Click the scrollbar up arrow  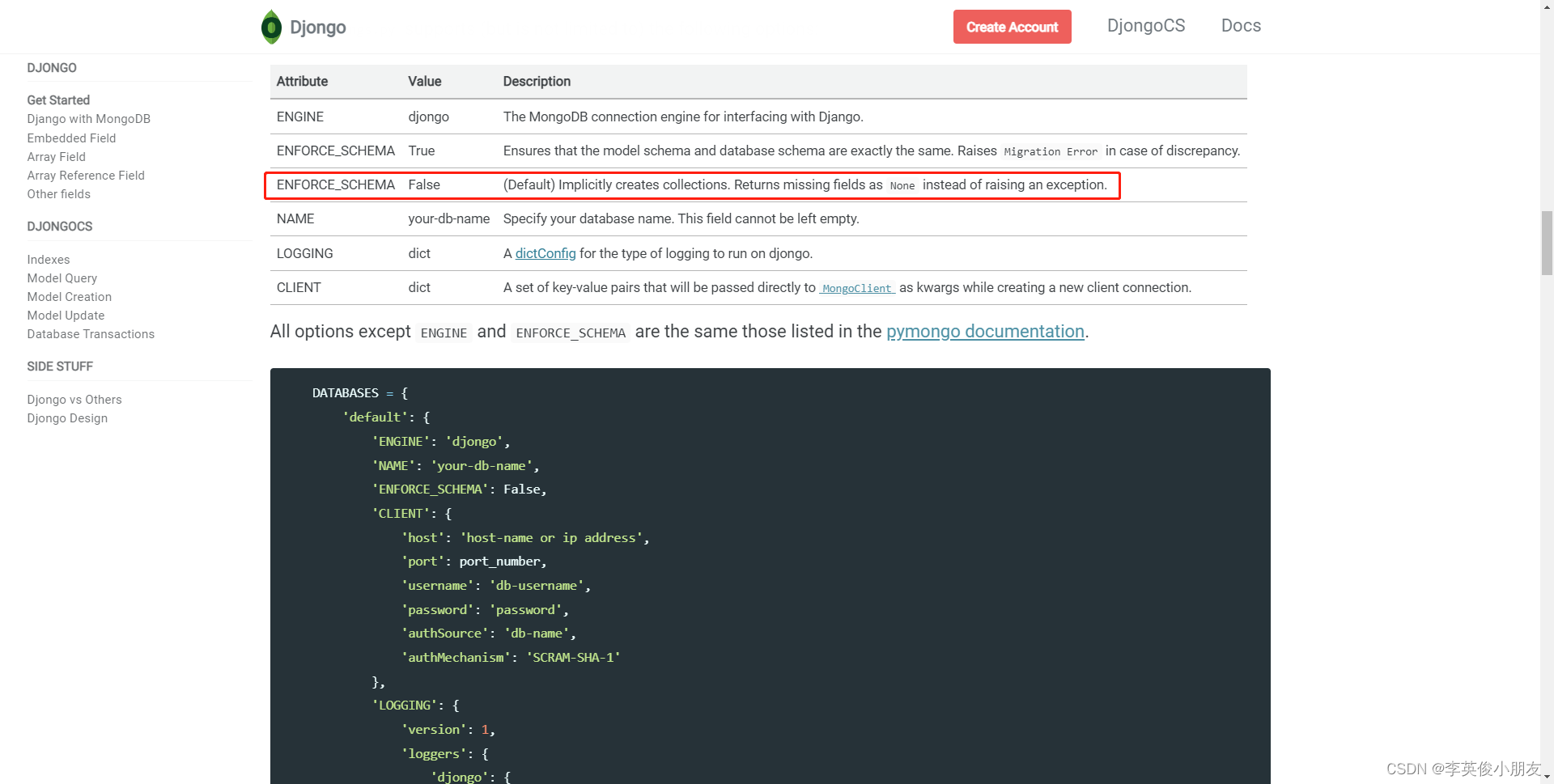[x=1547, y=6]
